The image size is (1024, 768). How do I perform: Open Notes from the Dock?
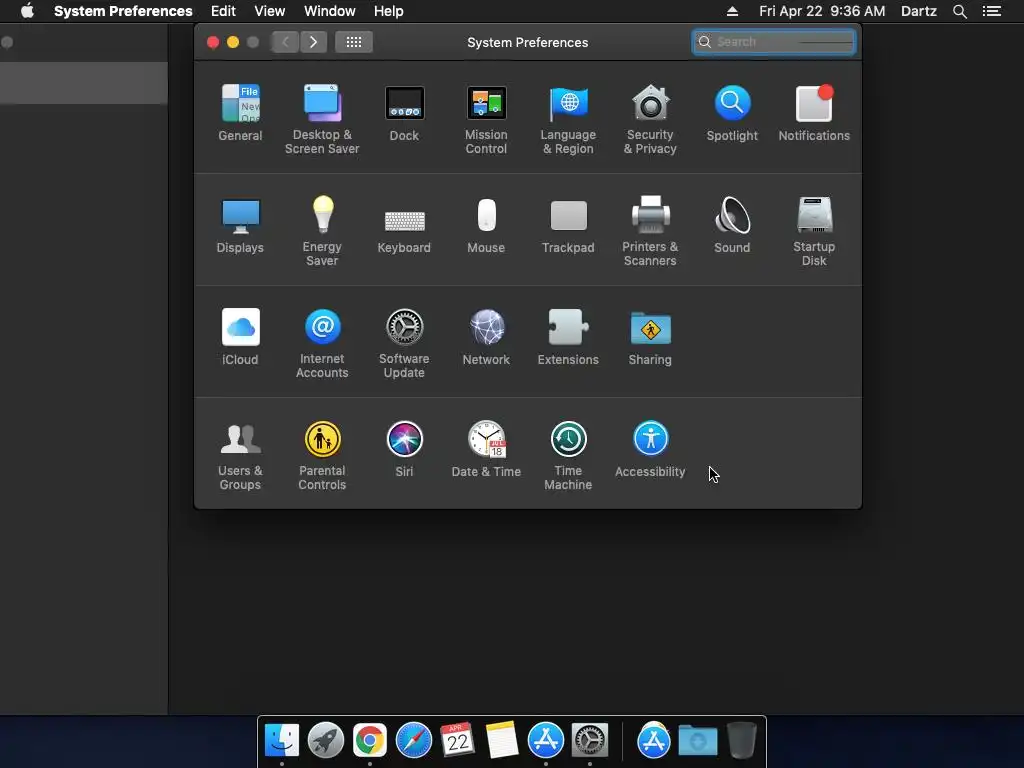[x=502, y=741]
